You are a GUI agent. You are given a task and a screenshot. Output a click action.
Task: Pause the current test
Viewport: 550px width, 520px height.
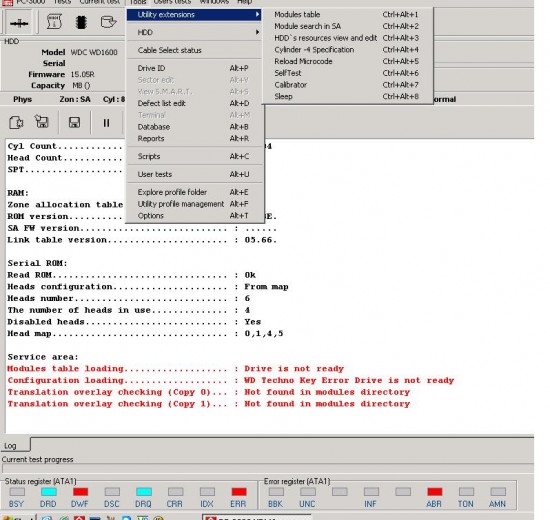(106, 123)
